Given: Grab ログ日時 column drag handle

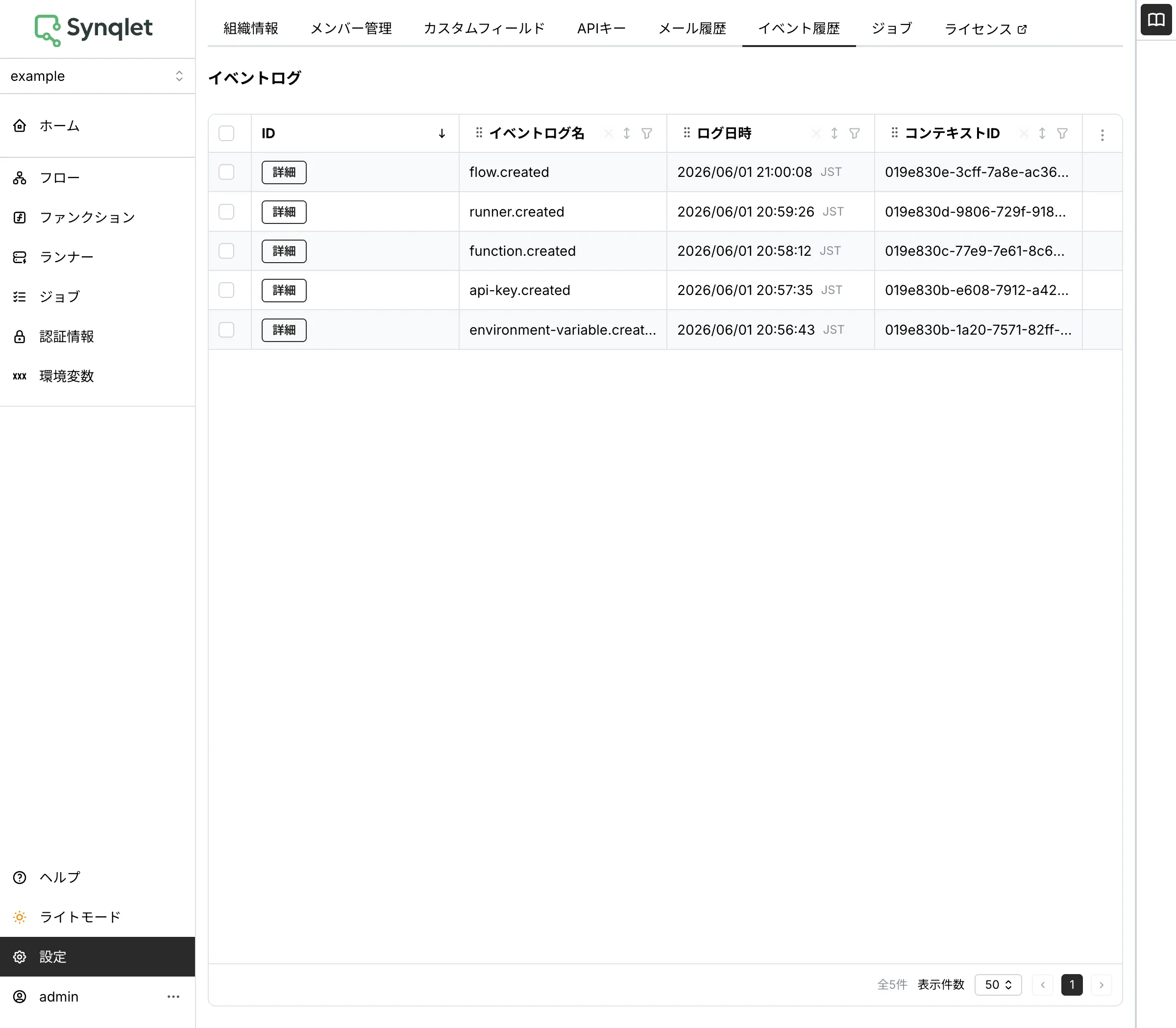Looking at the screenshot, I should (686, 133).
